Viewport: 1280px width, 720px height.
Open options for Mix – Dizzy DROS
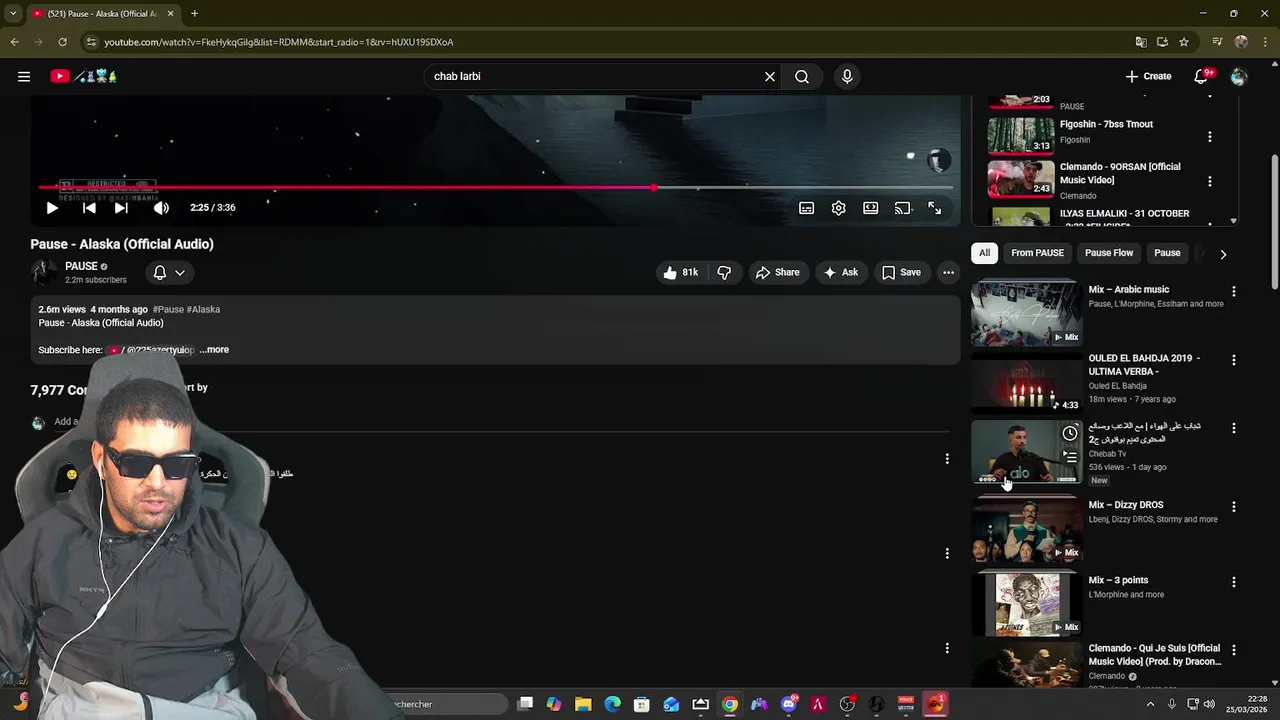[1234, 507]
